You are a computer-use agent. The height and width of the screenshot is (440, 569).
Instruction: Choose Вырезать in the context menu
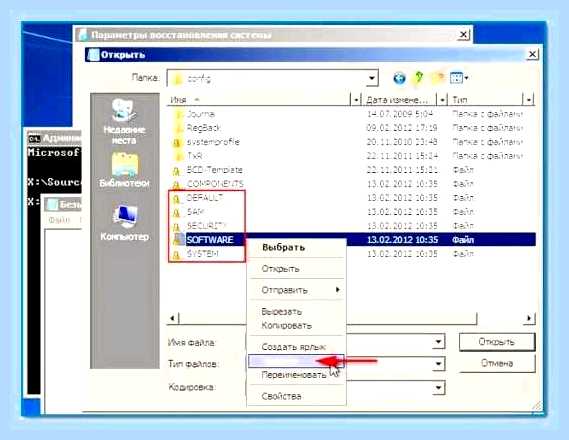(x=296, y=311)
